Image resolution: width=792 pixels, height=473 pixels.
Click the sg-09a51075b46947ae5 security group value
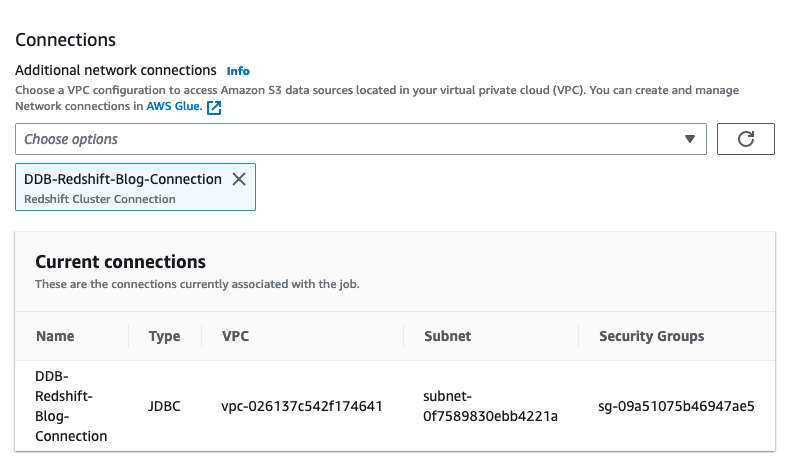point(676,406)
